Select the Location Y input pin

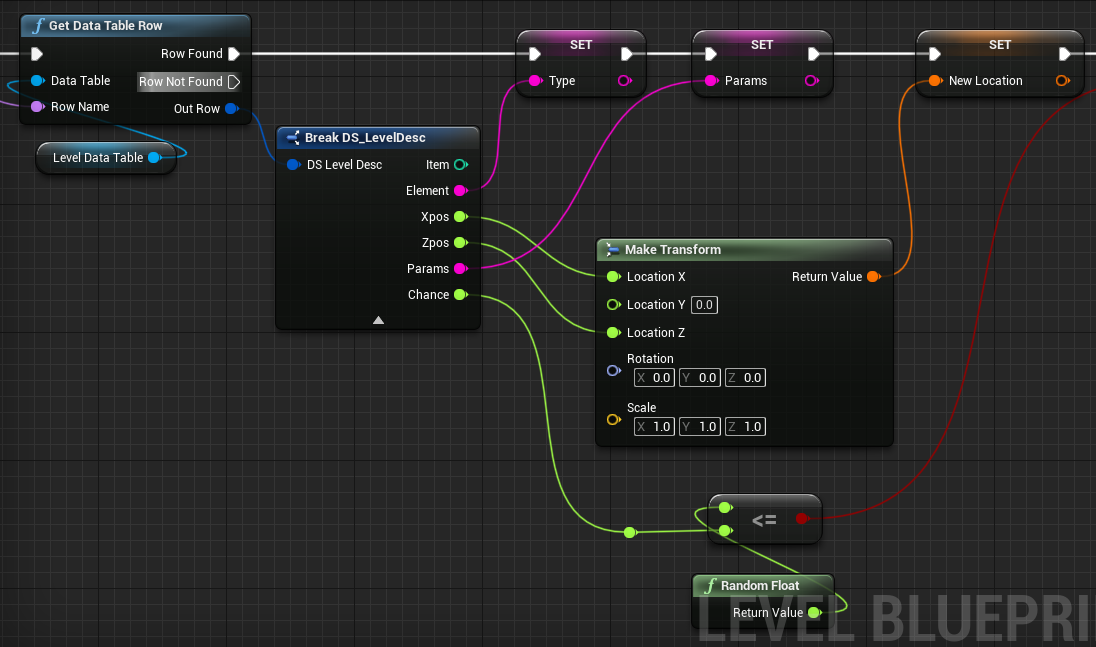[x=614, y=305]
